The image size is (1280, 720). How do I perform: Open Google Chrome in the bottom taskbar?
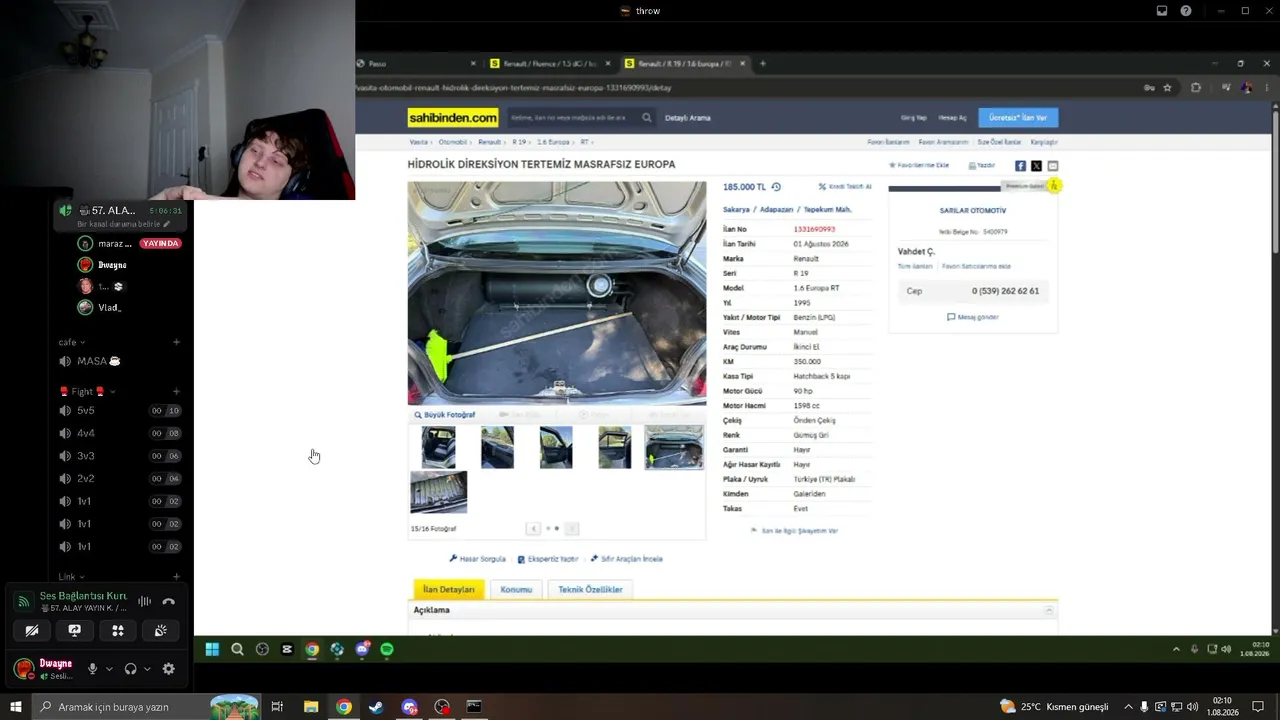click(x=344, y=707)
